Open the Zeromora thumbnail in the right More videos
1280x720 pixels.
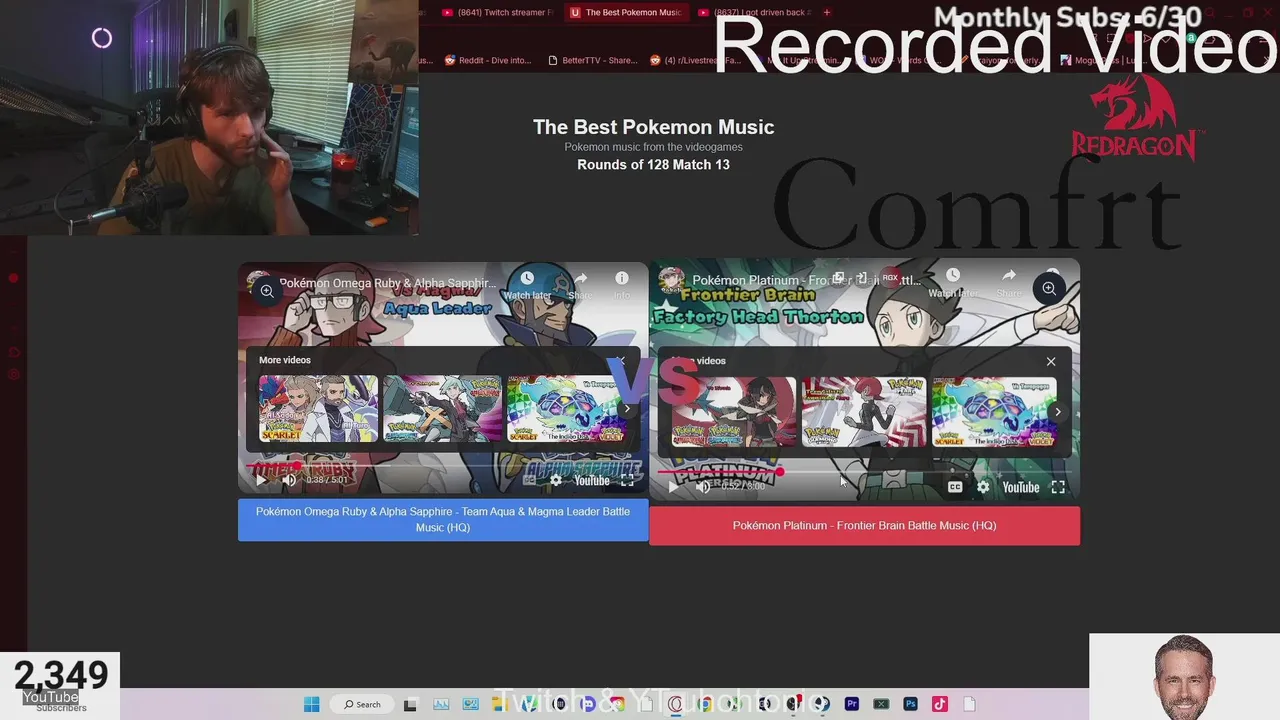click(x=993, y=411)
